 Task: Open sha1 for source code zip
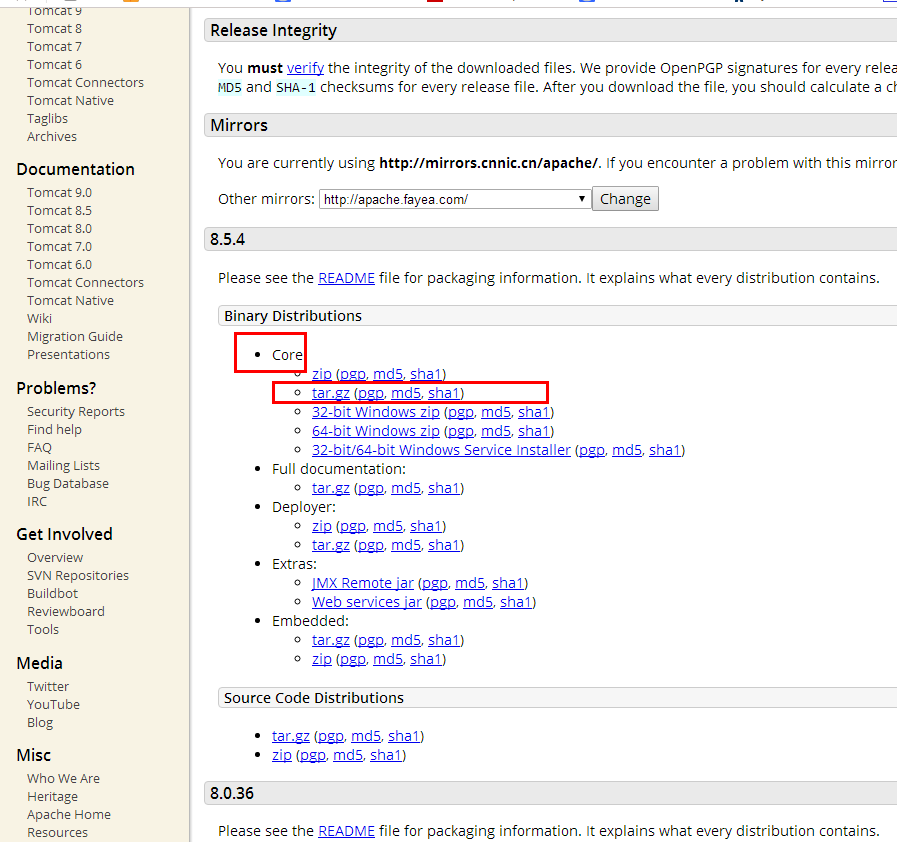coord(386,755)
